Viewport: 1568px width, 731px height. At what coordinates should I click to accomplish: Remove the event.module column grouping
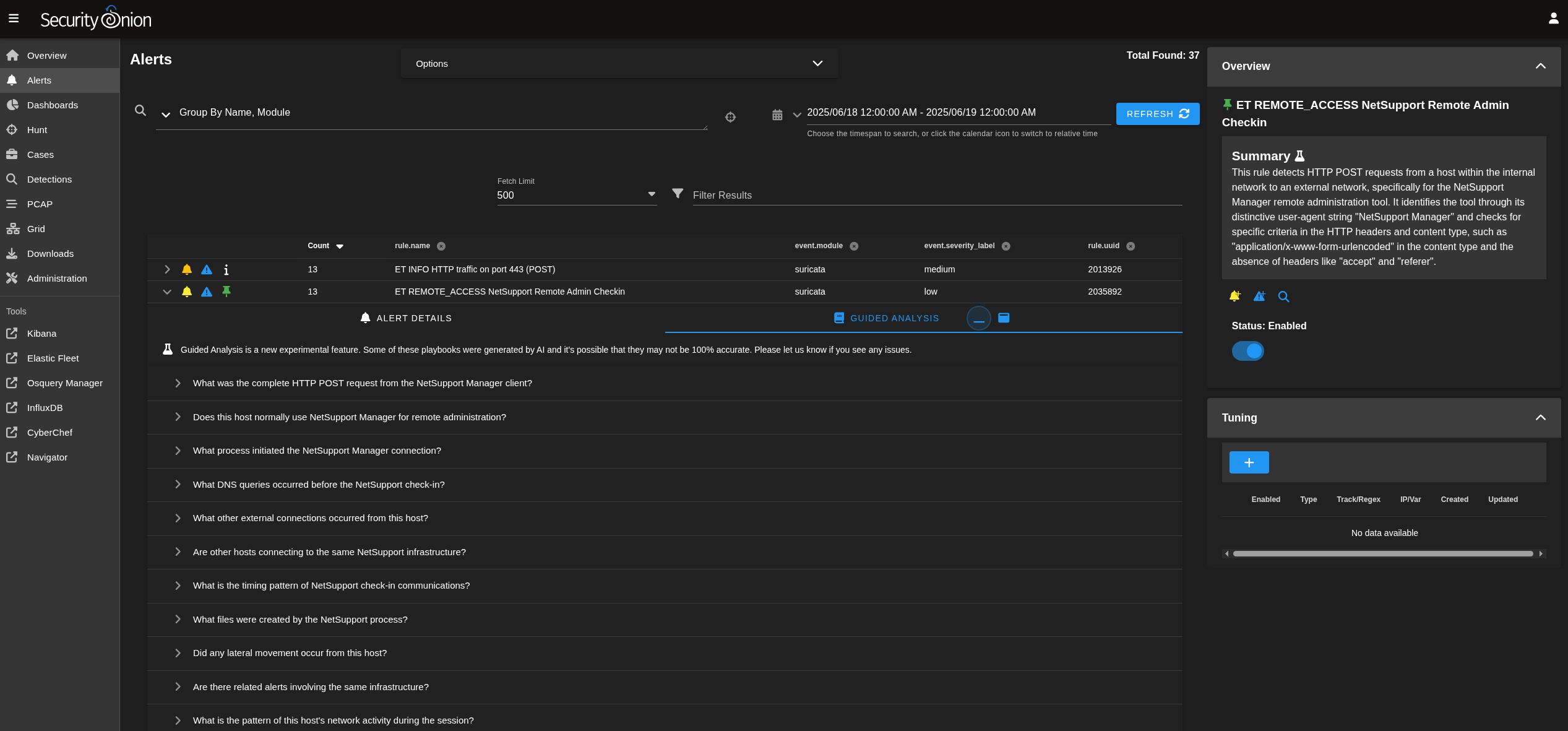click(x=854, y=246)
